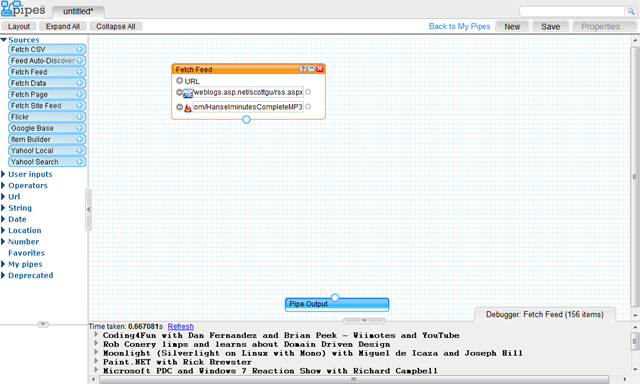Select the untitled* pipe tab
This screenshot has width=640, height=384.
(x=78, y=11)
